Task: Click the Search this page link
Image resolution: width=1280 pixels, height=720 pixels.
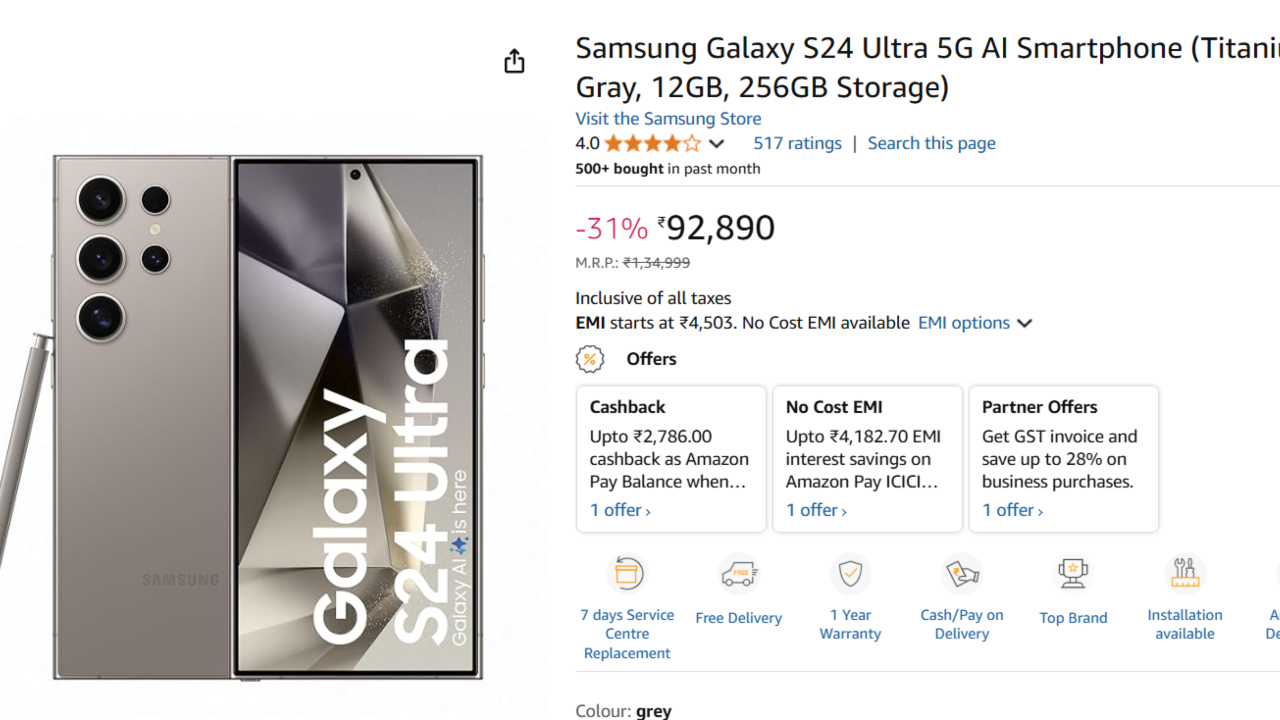Action: (x=931, y=143)
